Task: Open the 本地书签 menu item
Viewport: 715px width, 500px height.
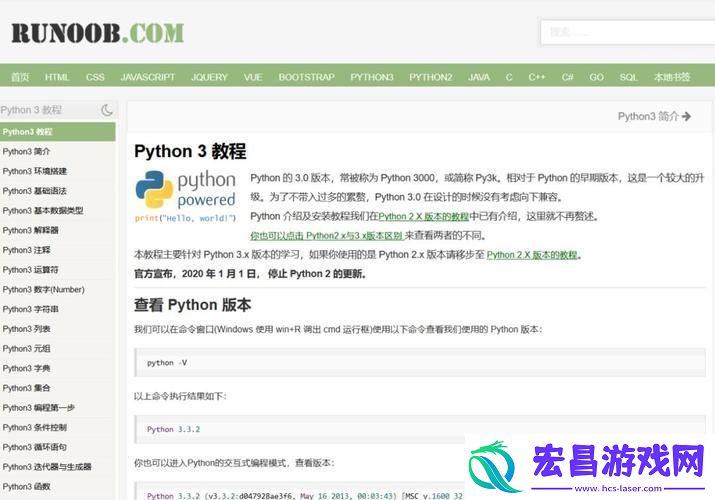Action: point(672,77)
